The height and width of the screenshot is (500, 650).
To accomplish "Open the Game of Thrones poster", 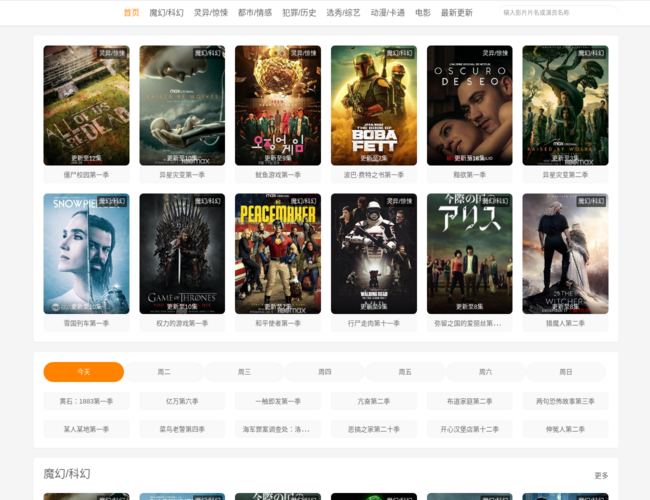I will pyautogui.click(x=182, y=253).
